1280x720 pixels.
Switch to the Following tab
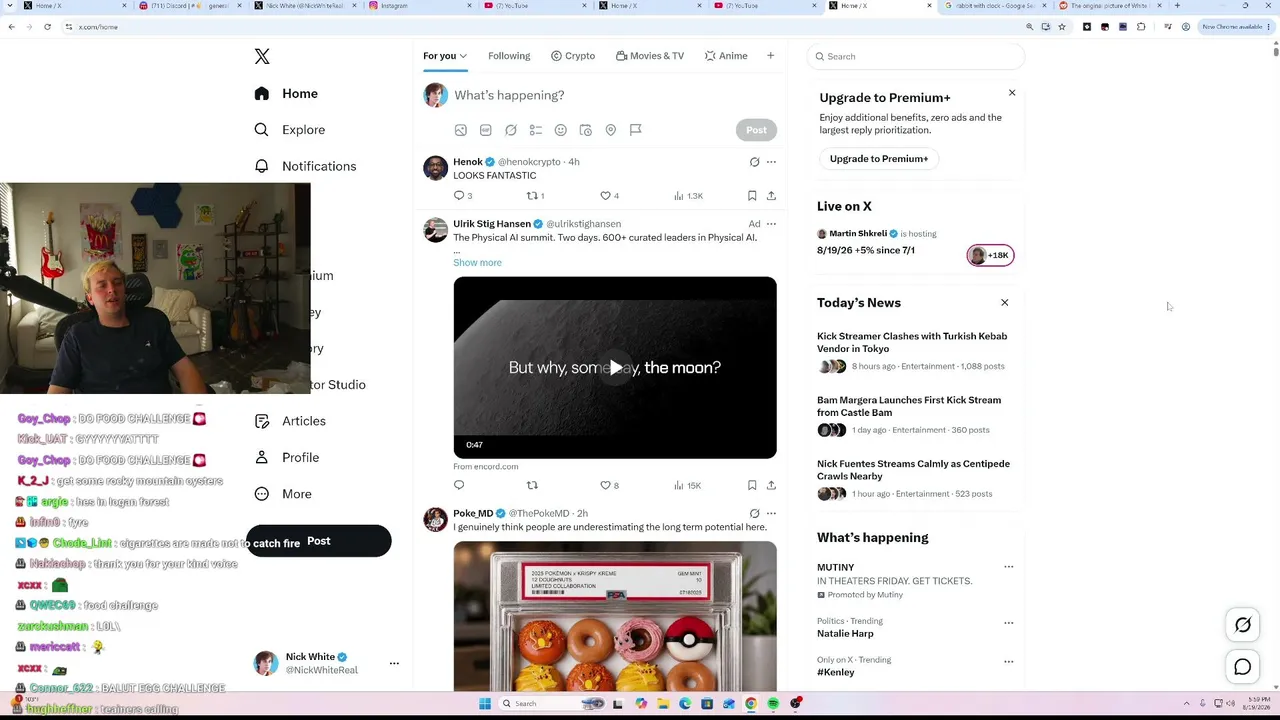(509, 56)
